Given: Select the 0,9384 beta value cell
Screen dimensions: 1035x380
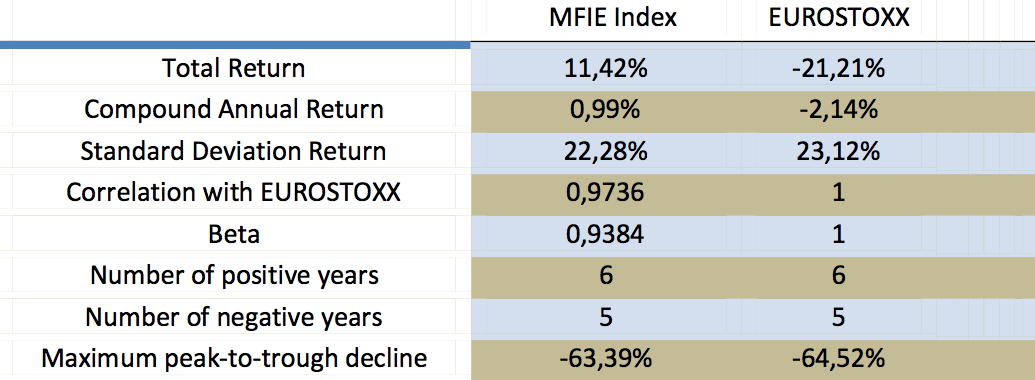Looking at the screenshot, I should 606,235.
